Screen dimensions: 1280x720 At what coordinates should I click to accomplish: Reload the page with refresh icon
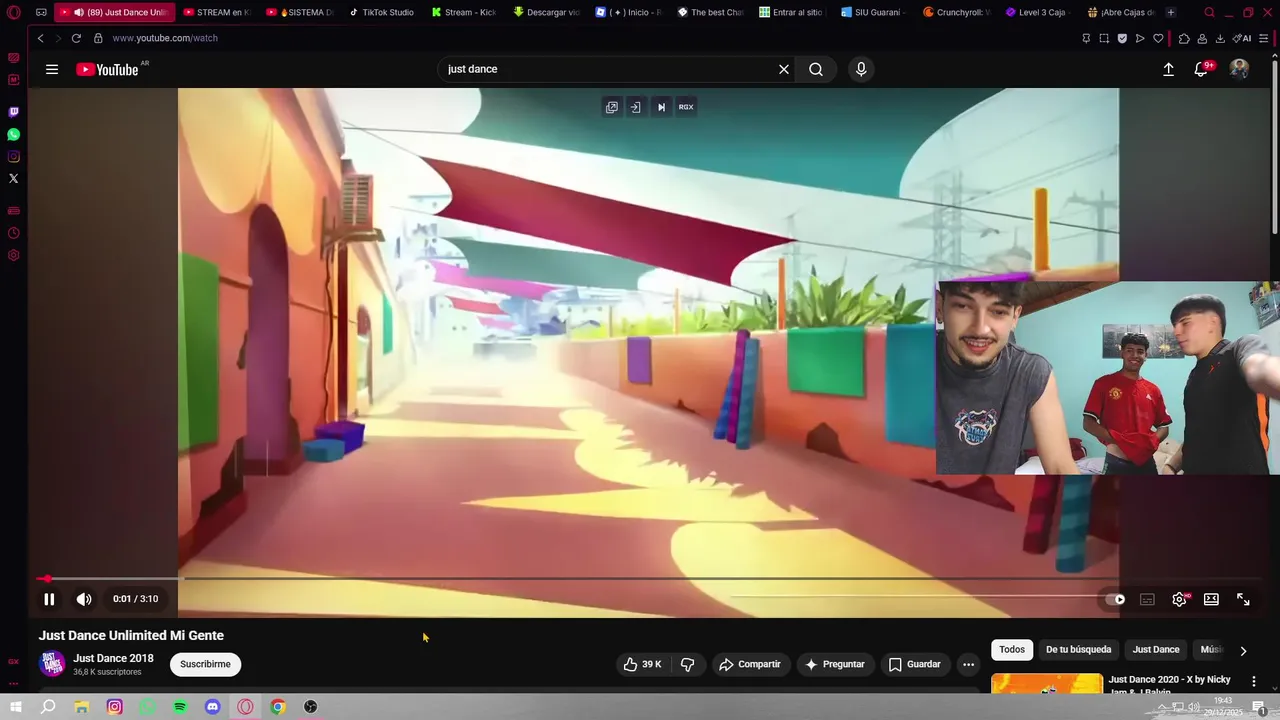click(x=76, y=38)
